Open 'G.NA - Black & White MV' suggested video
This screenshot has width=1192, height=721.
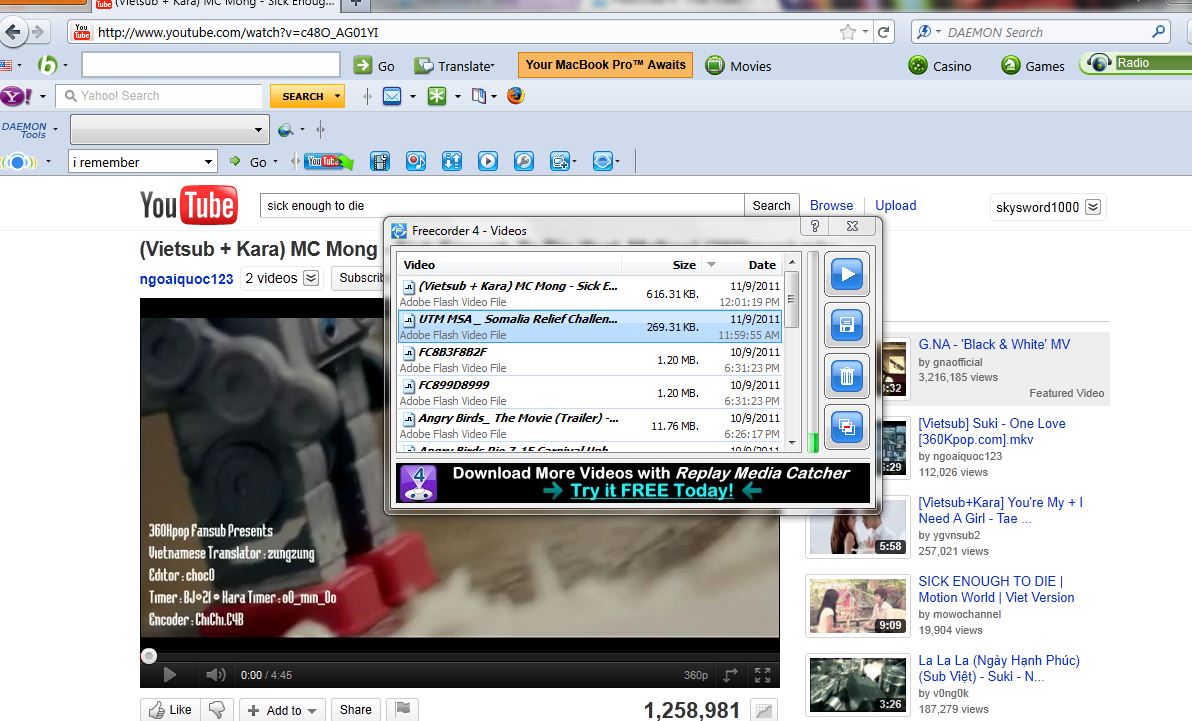click(x=994, y=345)
